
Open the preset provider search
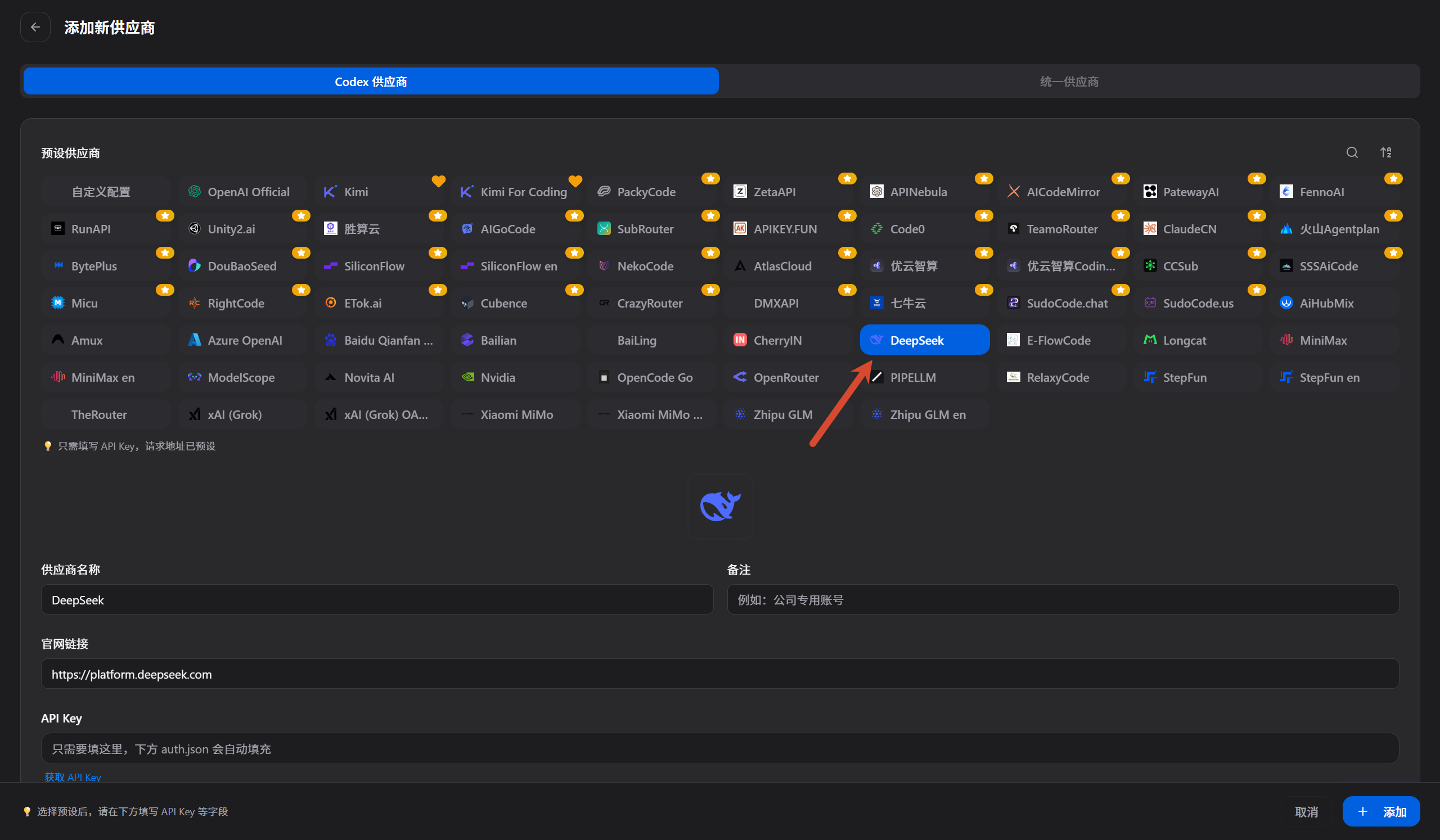click(x=1352, y=152)
